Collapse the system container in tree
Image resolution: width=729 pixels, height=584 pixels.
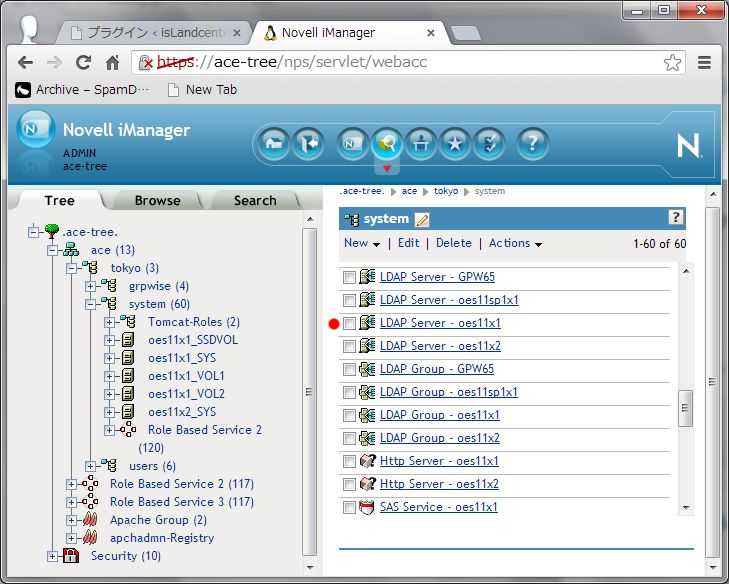[91, 305]
